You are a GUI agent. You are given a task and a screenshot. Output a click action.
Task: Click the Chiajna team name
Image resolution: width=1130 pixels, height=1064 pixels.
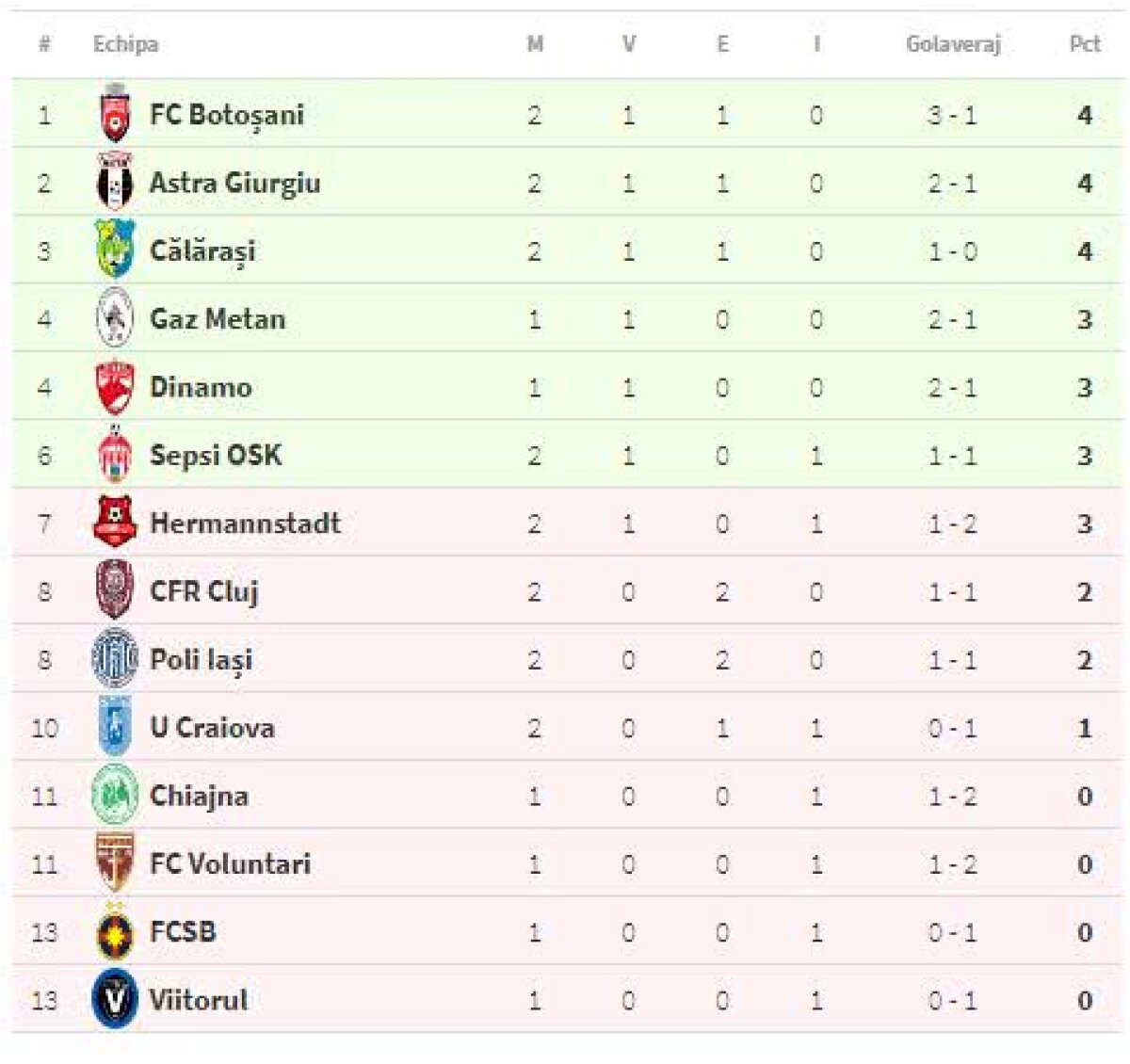199,796
